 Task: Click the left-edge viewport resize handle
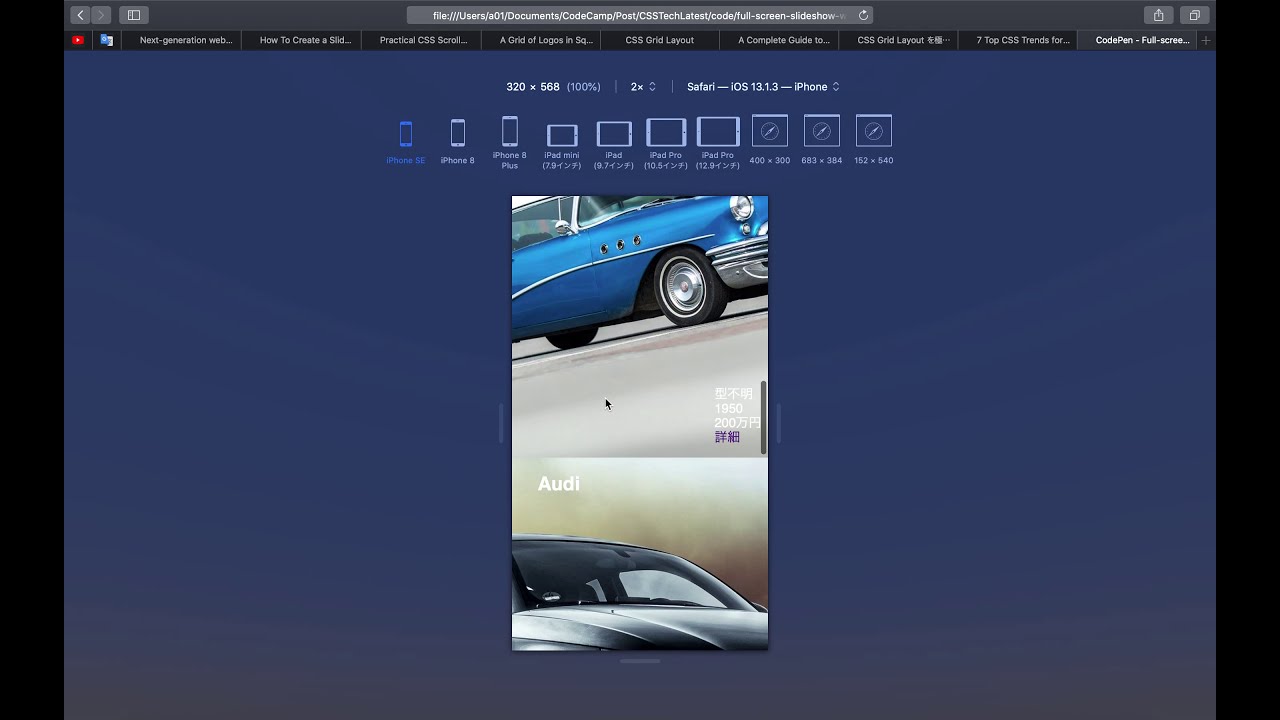(x=501, y=423)
